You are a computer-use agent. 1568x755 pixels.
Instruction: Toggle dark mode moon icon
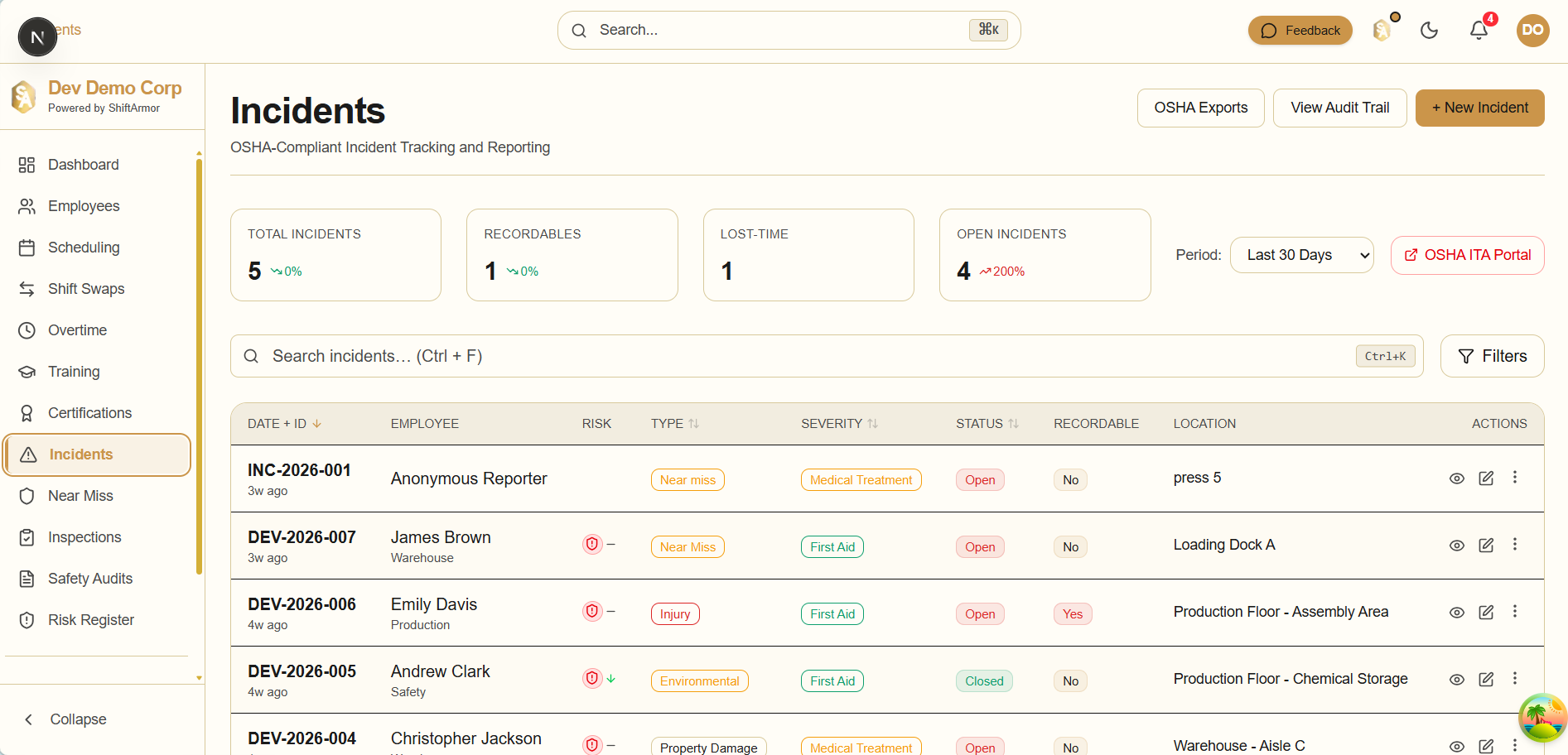(1429, 31)
